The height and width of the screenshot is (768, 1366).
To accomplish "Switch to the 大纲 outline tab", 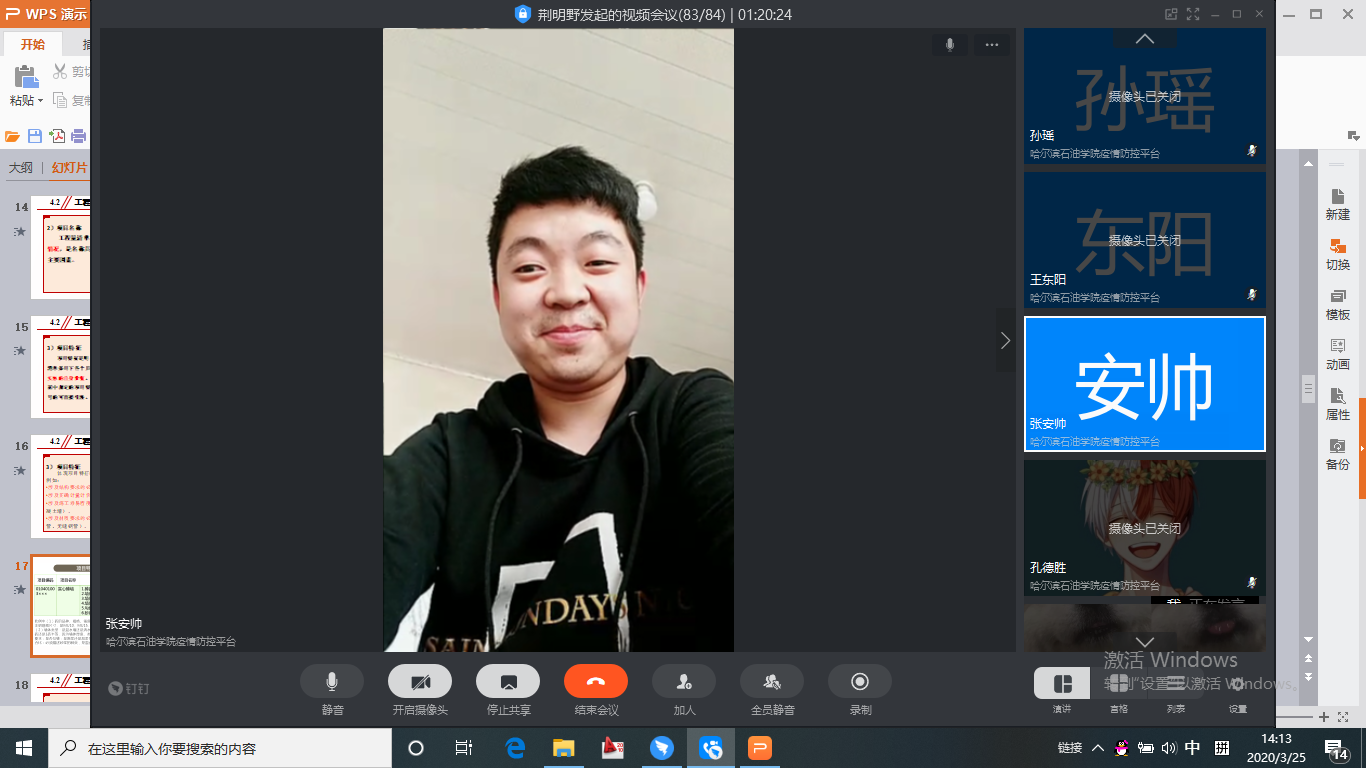I will pyautogui.click(x=21, y=168).
